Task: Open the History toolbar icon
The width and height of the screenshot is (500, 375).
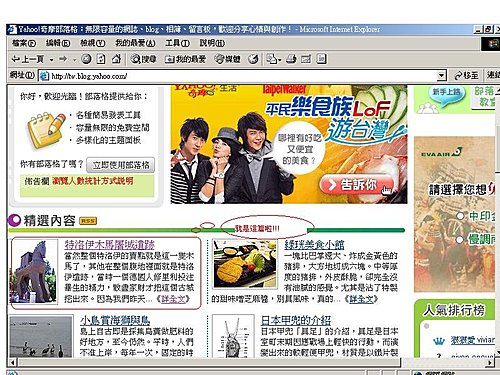Action: (253, 59)
